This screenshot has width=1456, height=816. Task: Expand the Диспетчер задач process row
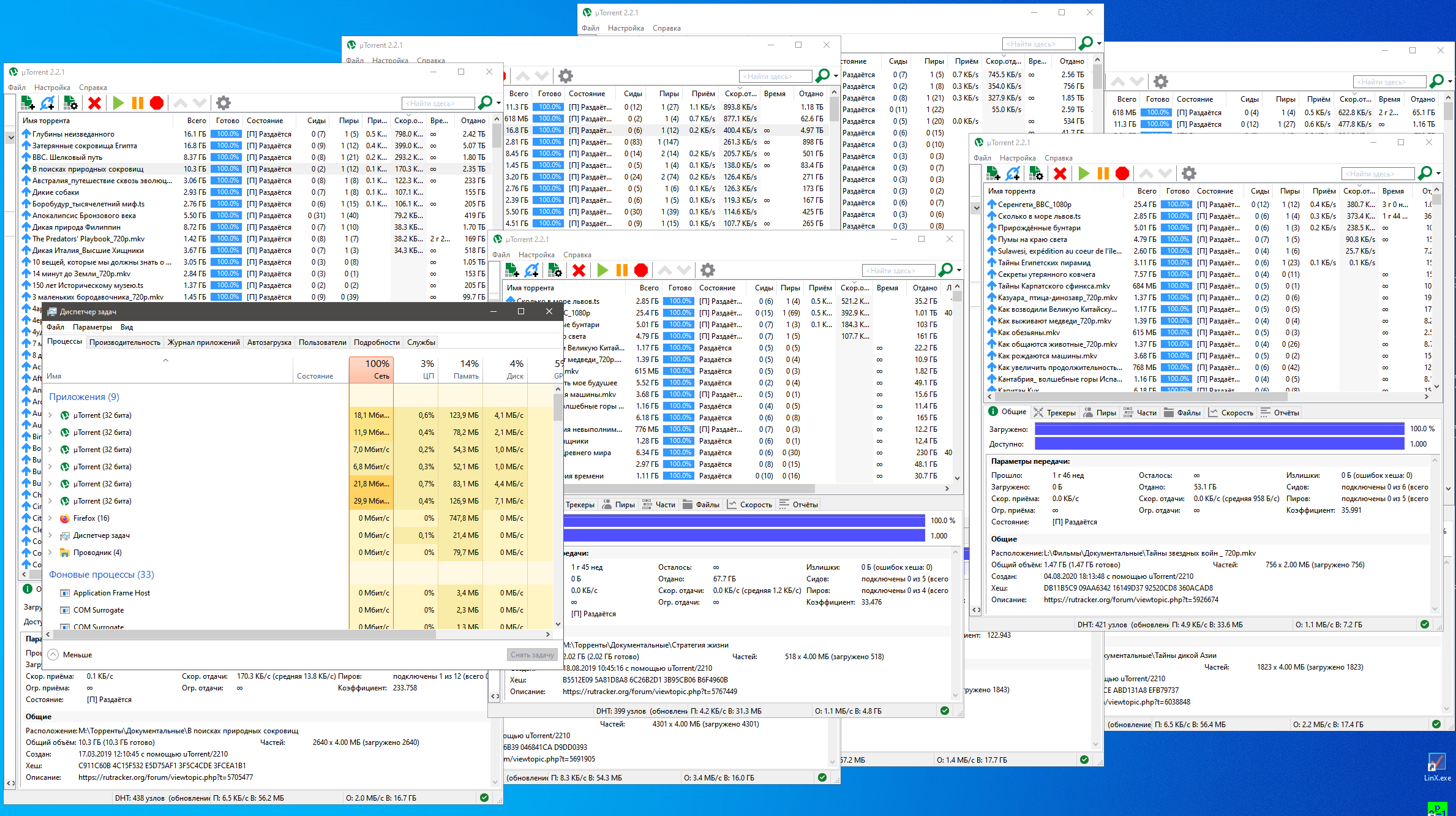(x=50, y=535)
